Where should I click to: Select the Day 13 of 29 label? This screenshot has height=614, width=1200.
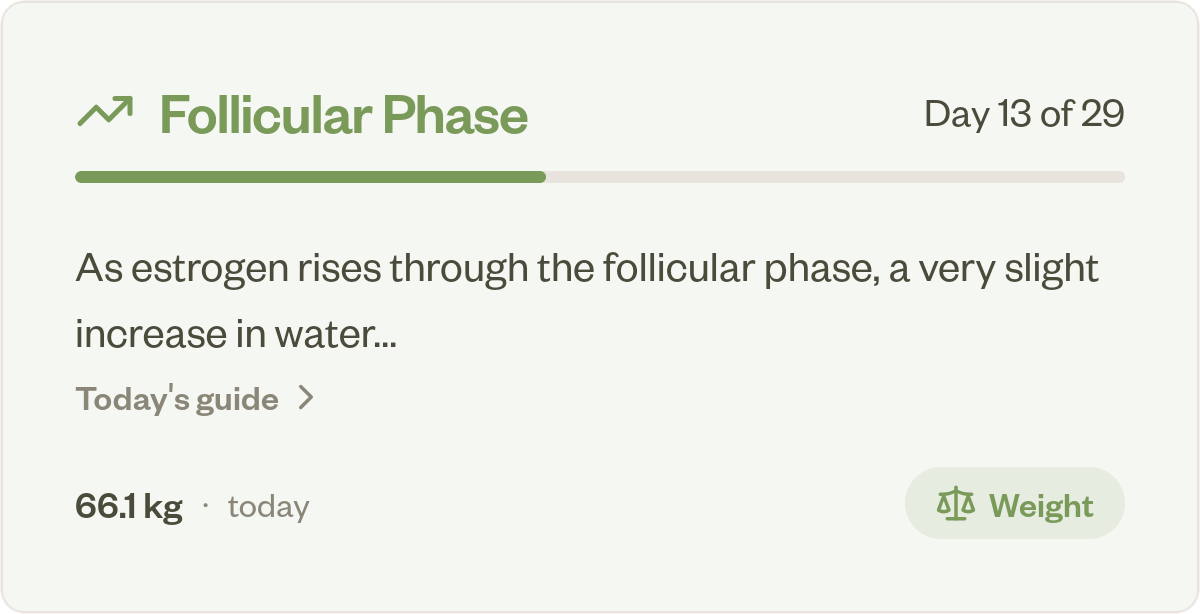pyautogui.click(x=1024, y=113)
